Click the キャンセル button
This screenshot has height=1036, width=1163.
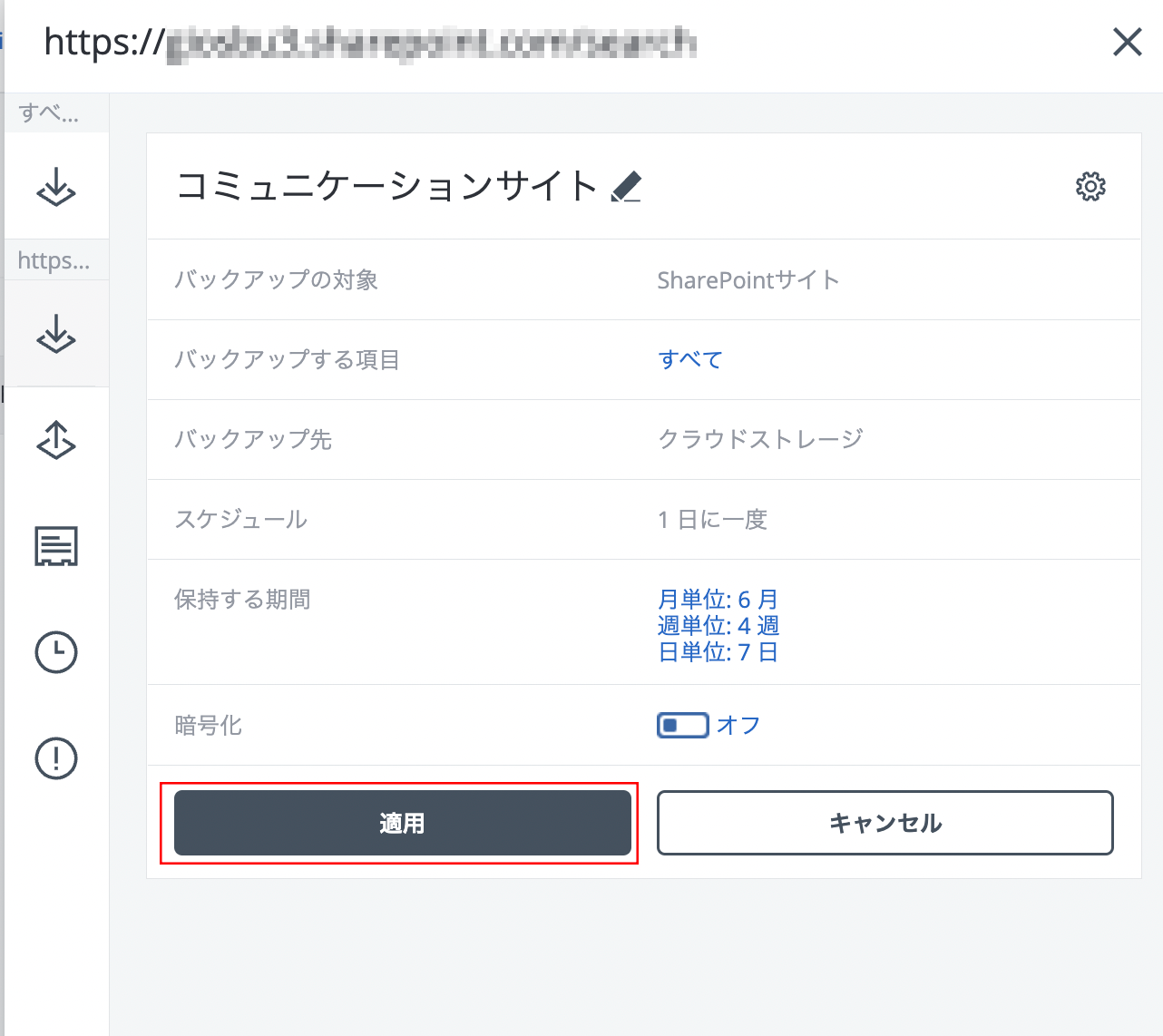click(885, 823)
